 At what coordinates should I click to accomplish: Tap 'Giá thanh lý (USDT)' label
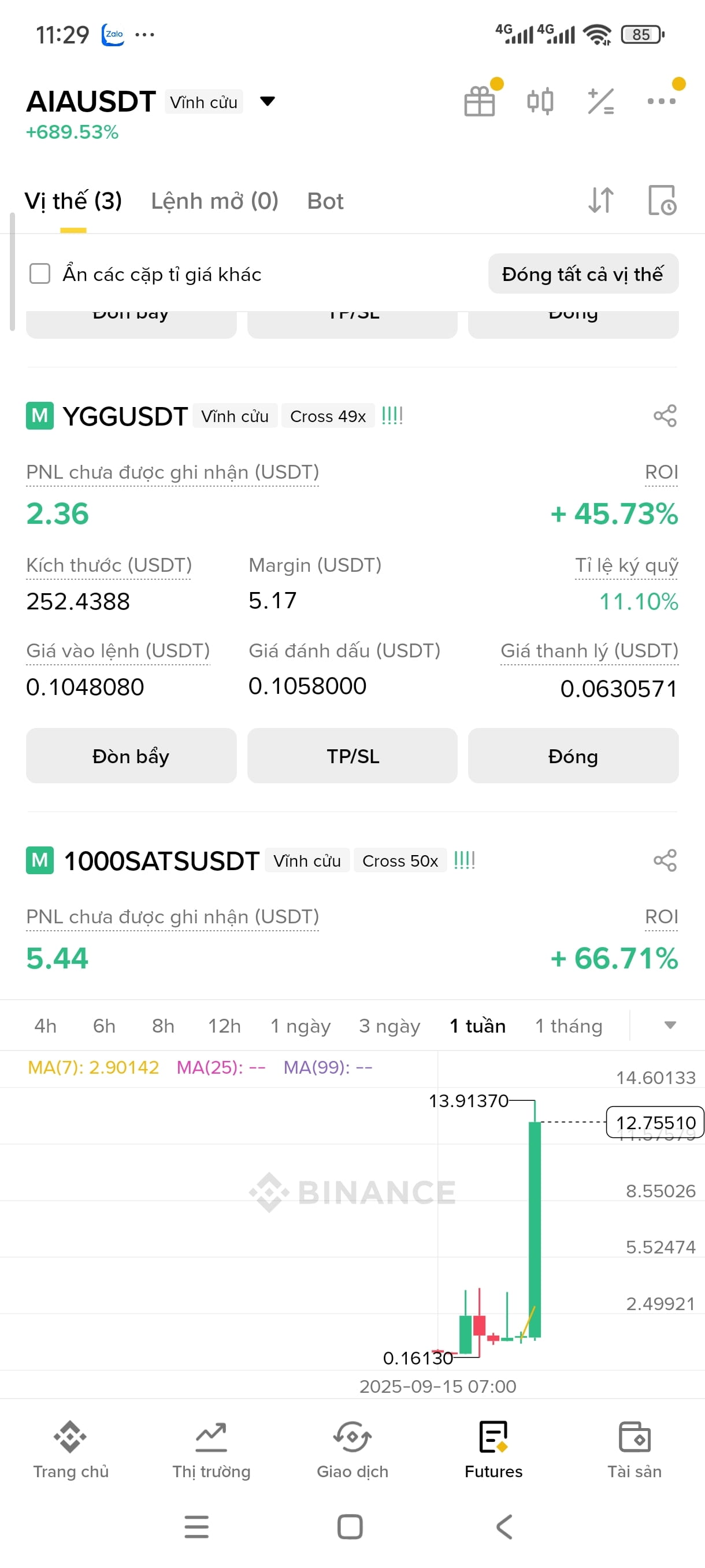[589, 650]
